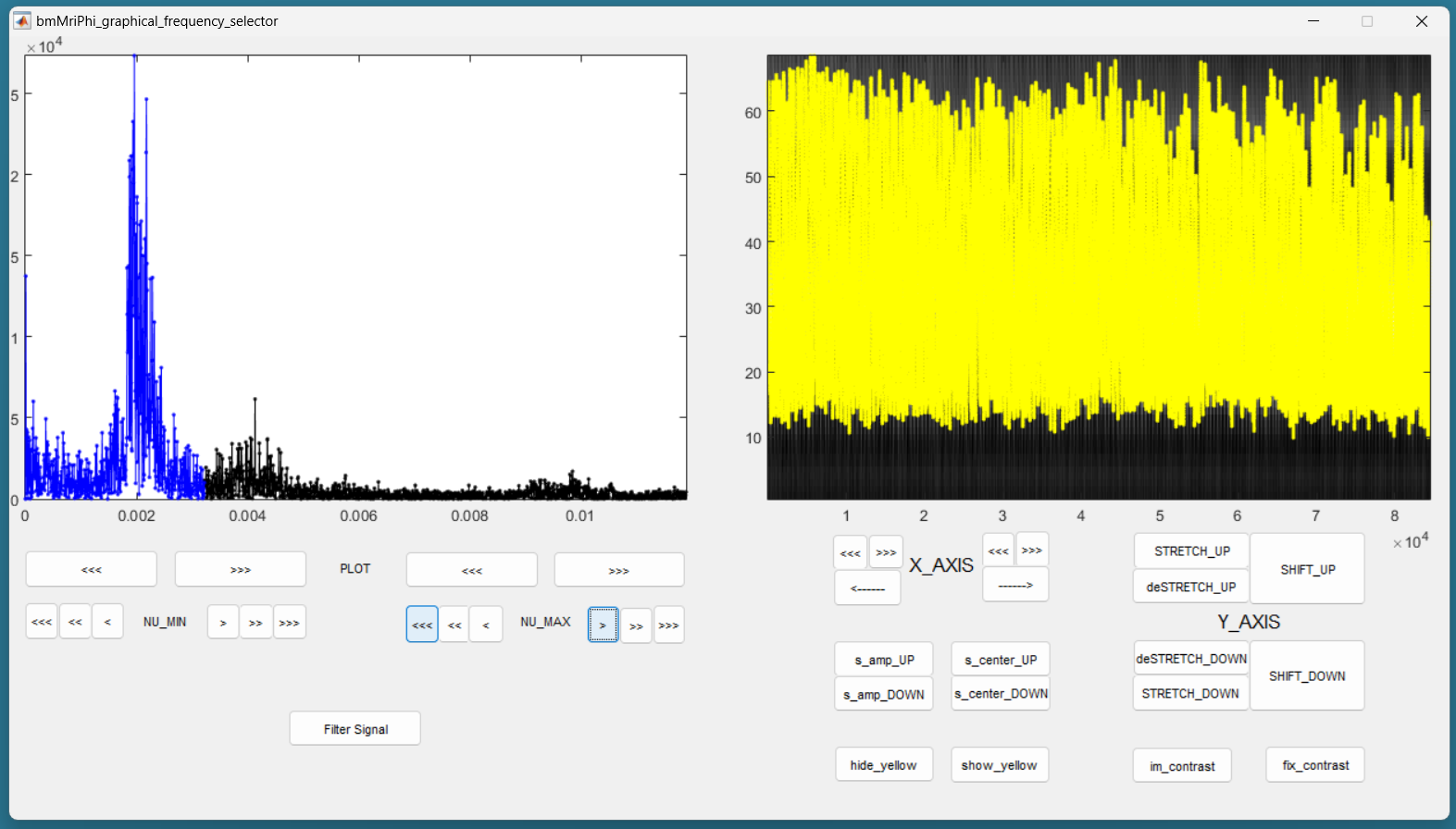This screenshot has height=829, width=1456.
Task: Click inside the blue frequency spectrum plot
Action: tap(355, 278)
